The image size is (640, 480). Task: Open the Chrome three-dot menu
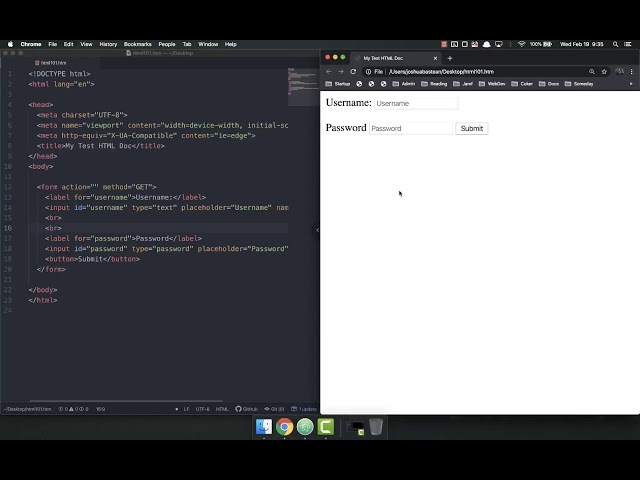pyautogui.click(x=631, y=72)
